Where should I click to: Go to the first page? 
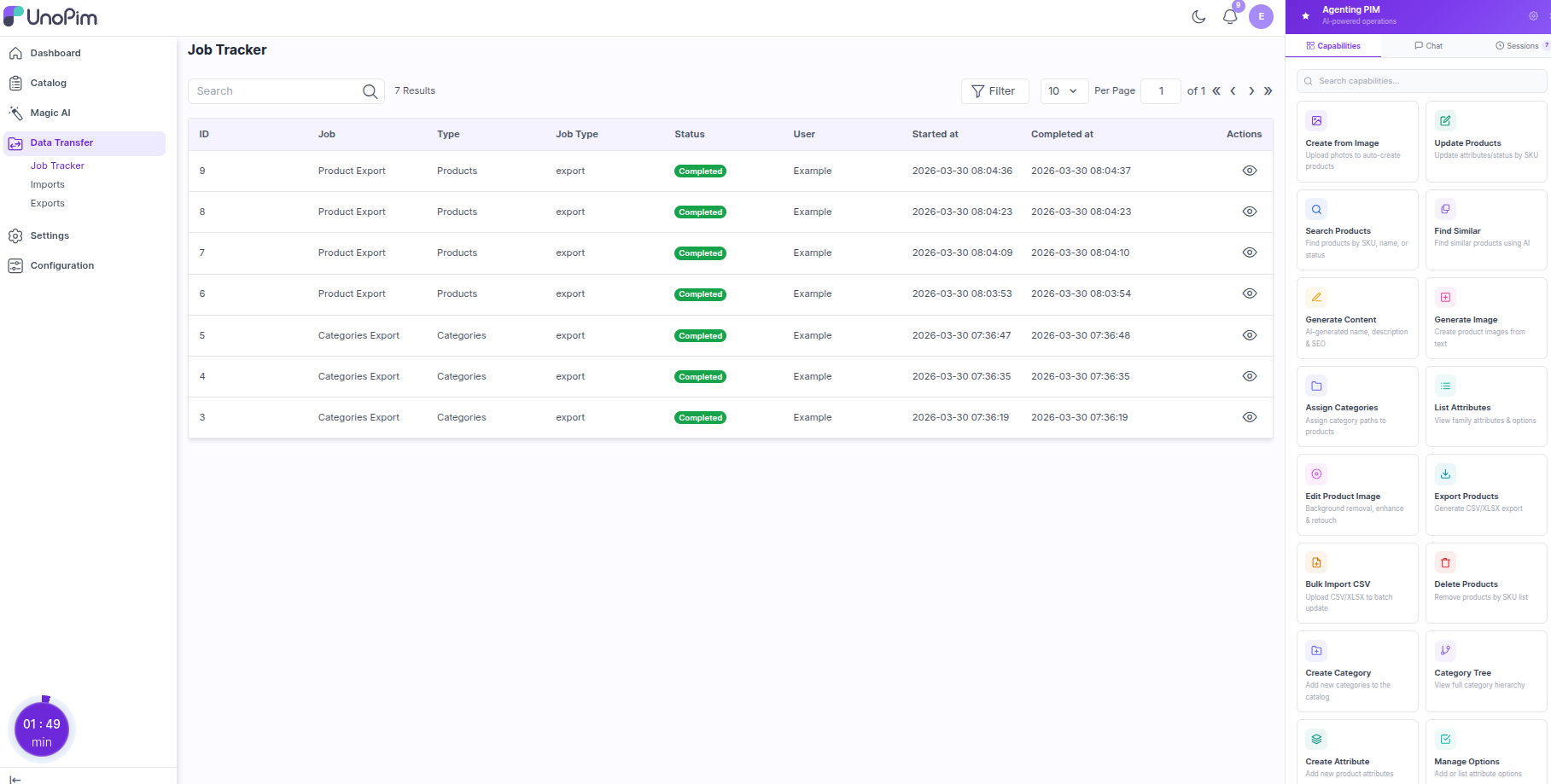(x=1216, y=91)
